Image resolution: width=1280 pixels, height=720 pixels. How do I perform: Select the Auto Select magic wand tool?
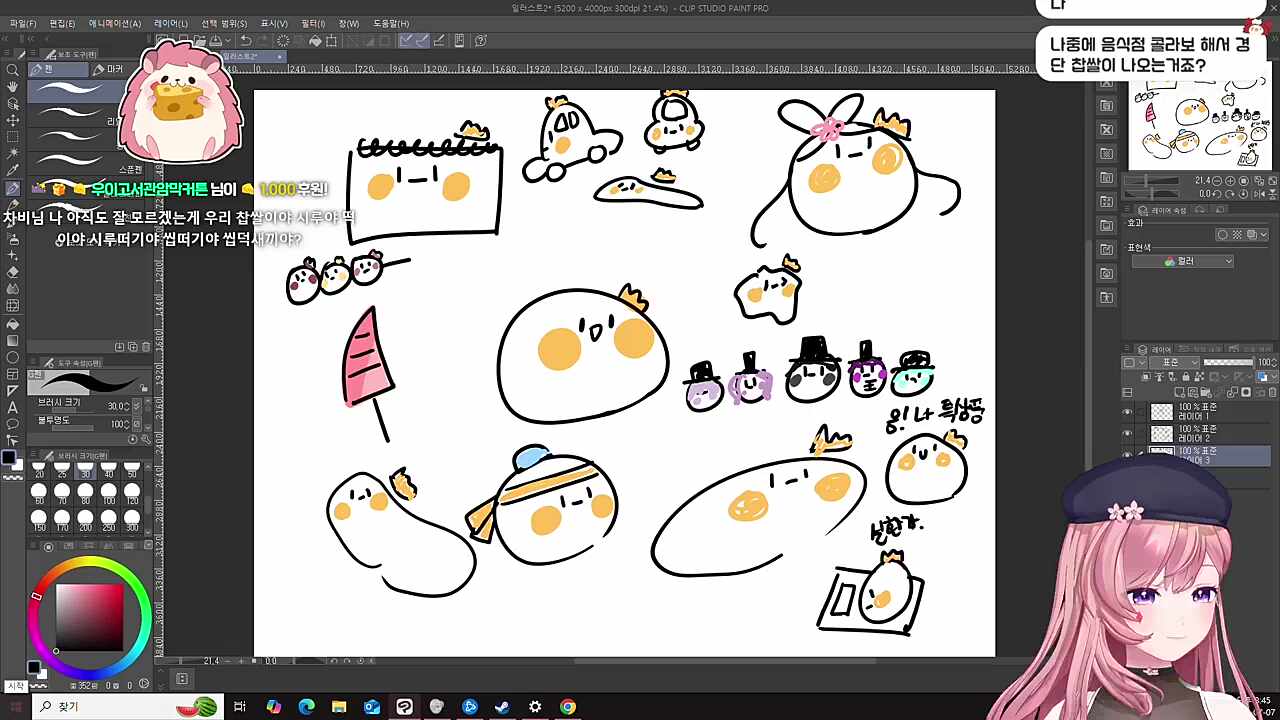click(x=13, y=155)
